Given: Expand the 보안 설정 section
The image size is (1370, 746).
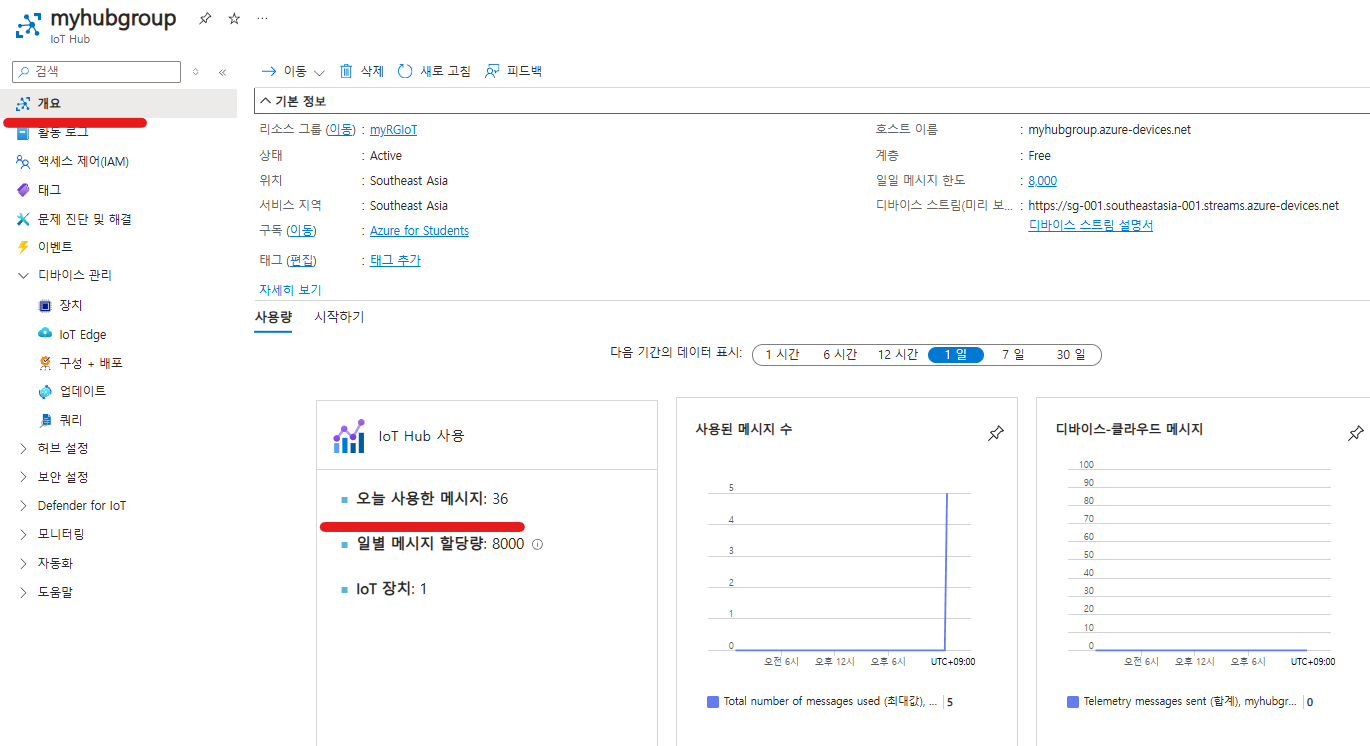Looking at the screenshot, I should pos(23,477).
